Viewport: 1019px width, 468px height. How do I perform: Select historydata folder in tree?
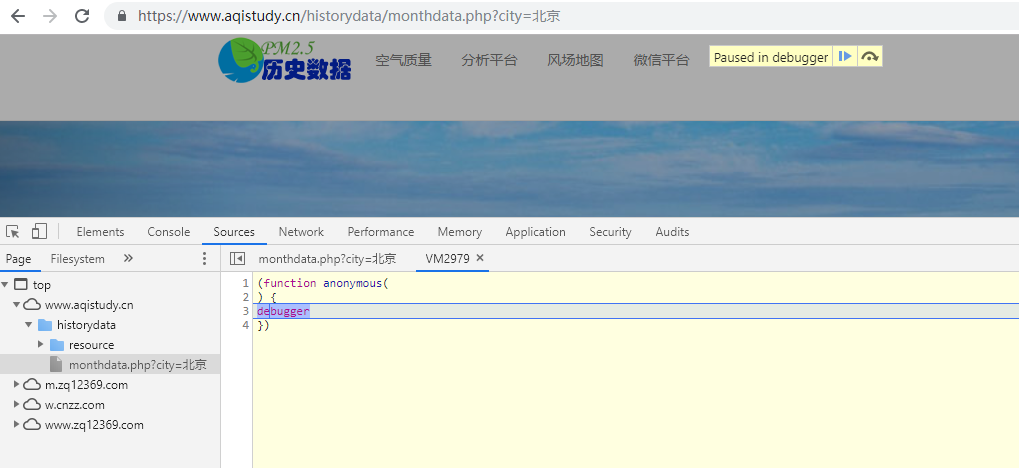point(86,325)
